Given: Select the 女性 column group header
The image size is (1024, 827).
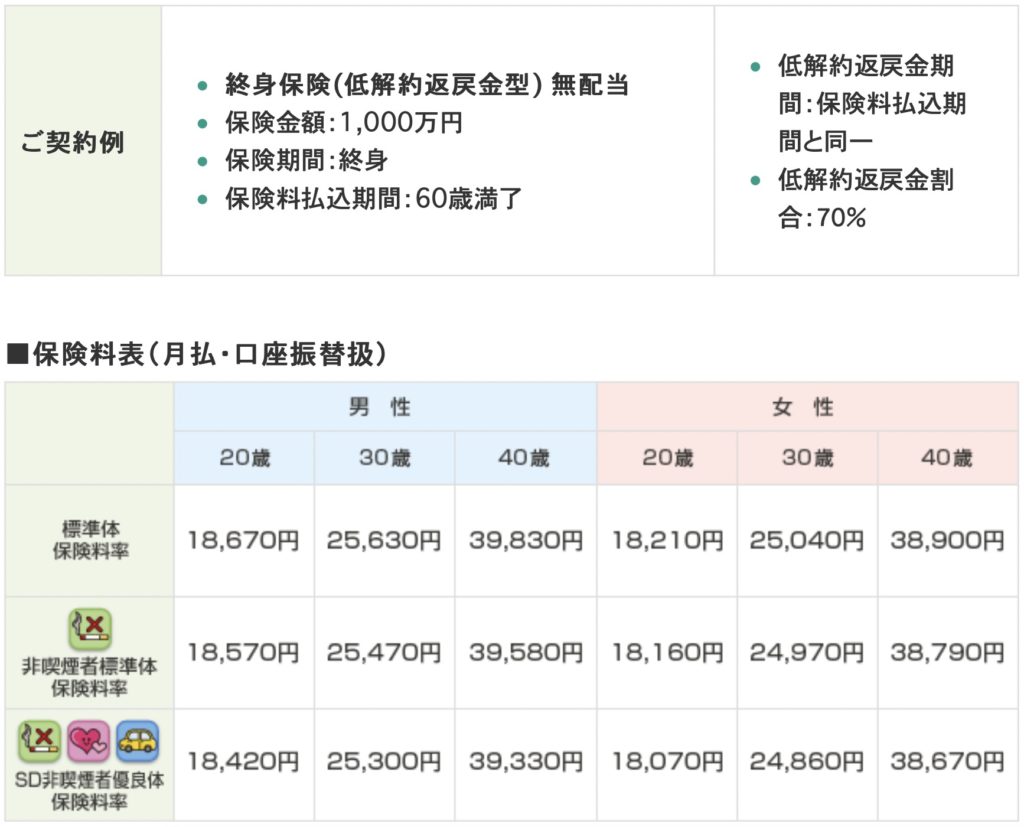Looking at the screenshot, I should (x=807, y=407).
